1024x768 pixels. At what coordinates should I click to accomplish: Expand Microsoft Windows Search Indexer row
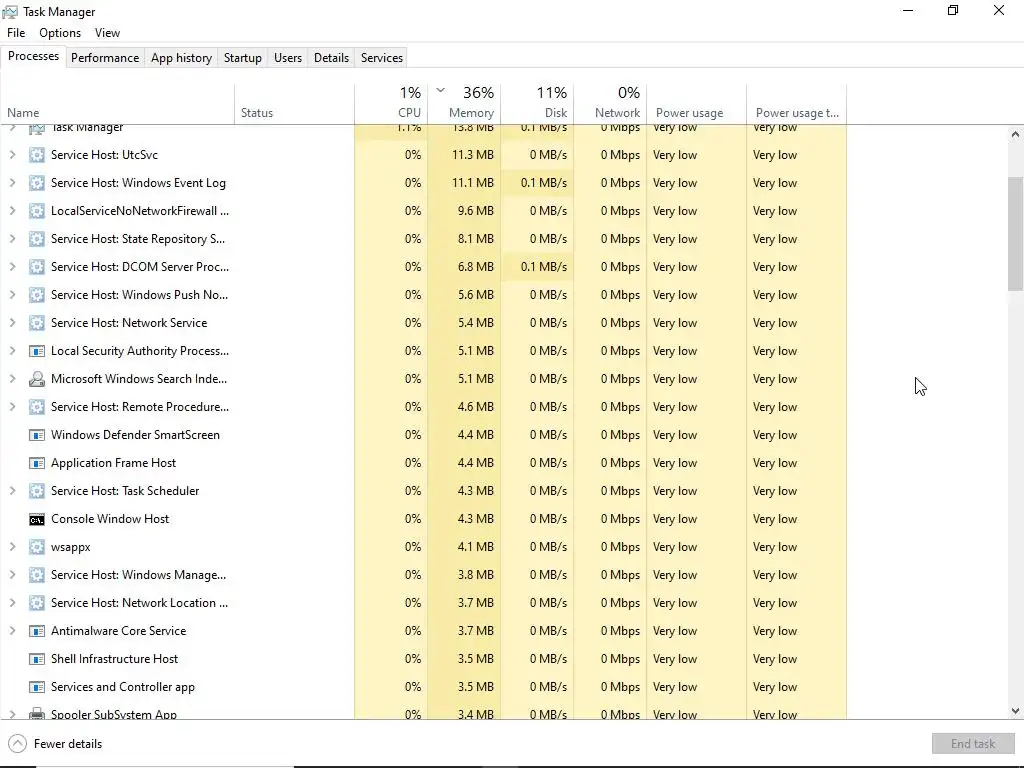point(12,379)
